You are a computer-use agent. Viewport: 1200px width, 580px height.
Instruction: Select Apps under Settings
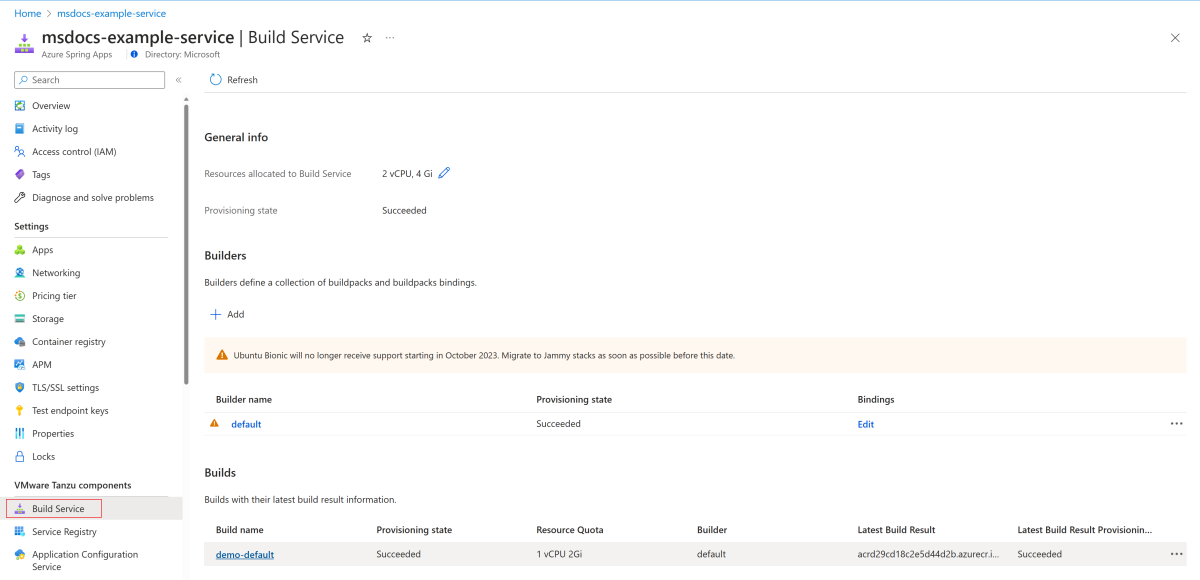click(43, 250)
